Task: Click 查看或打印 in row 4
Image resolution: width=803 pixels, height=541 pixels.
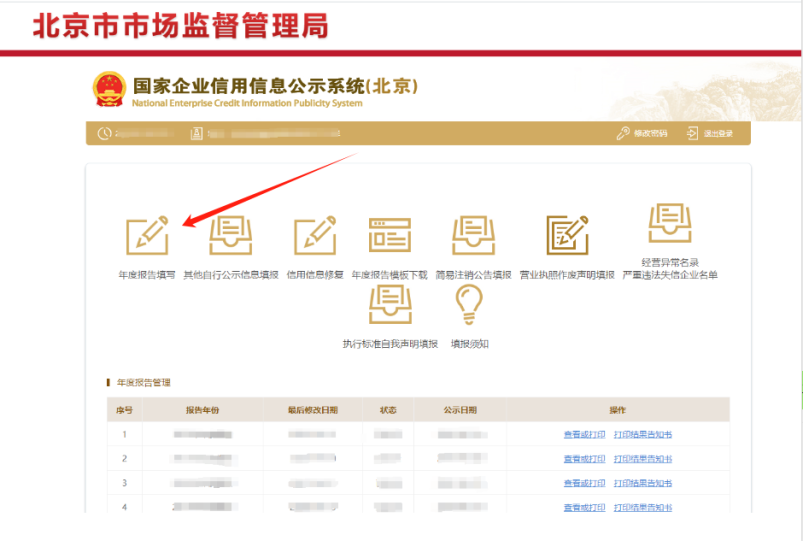Action: click(584, 507)
